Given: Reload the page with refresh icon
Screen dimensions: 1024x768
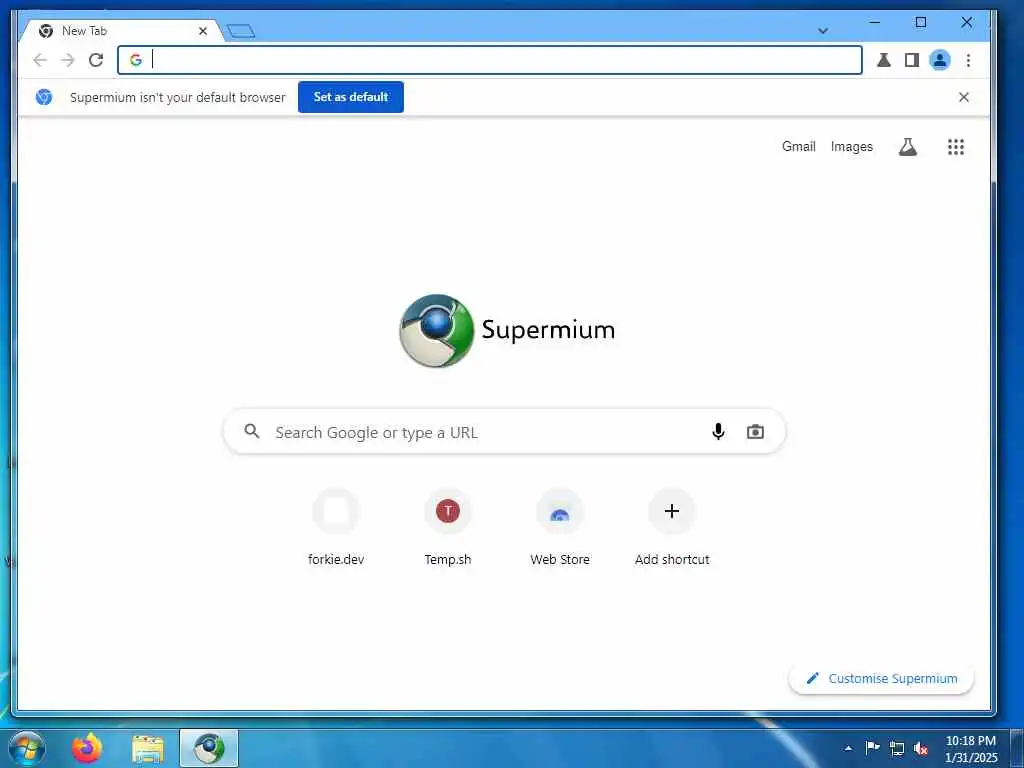Looking at the screenshot, I should click(x=96, y=60).
